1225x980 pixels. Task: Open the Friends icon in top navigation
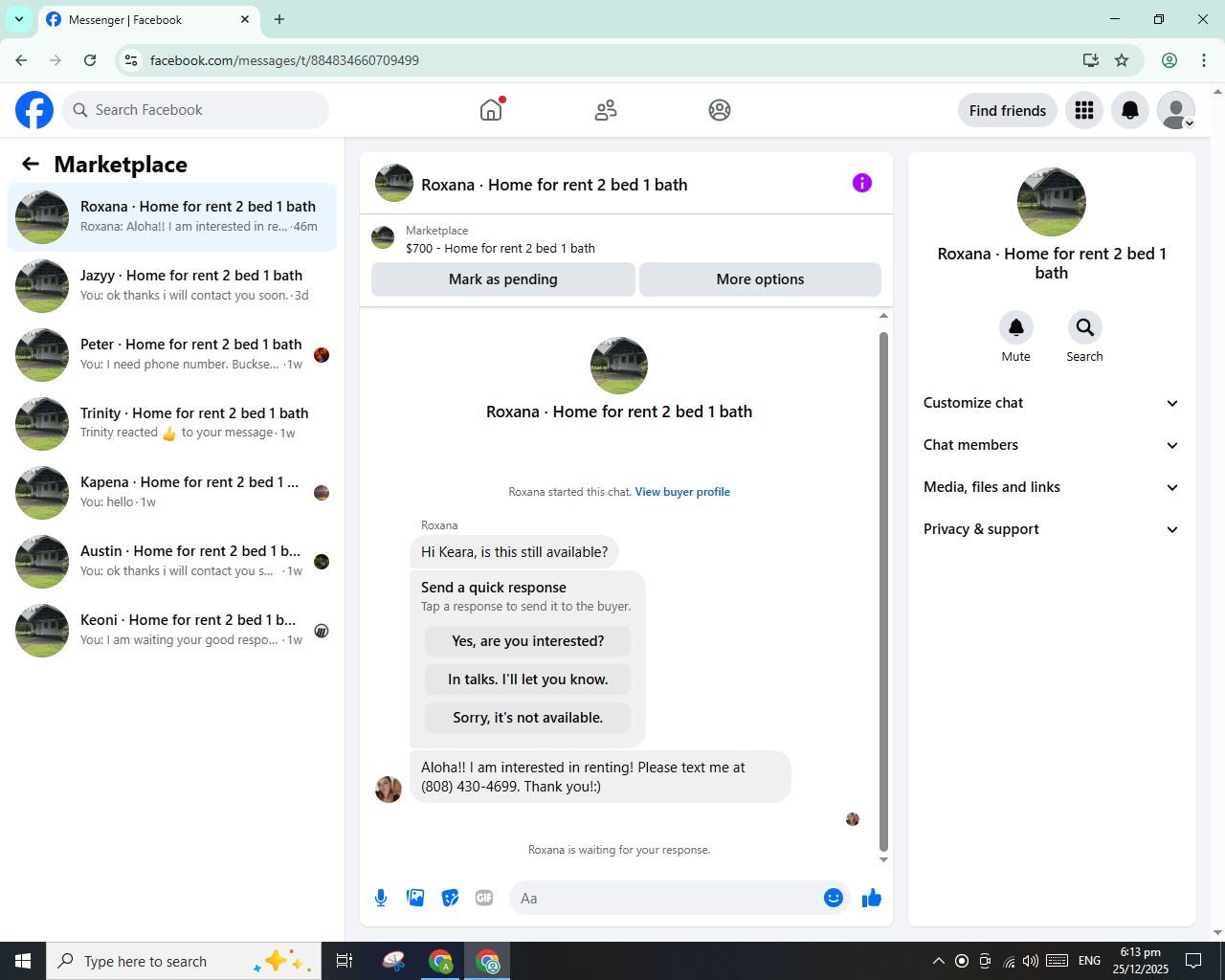(606, 110)
